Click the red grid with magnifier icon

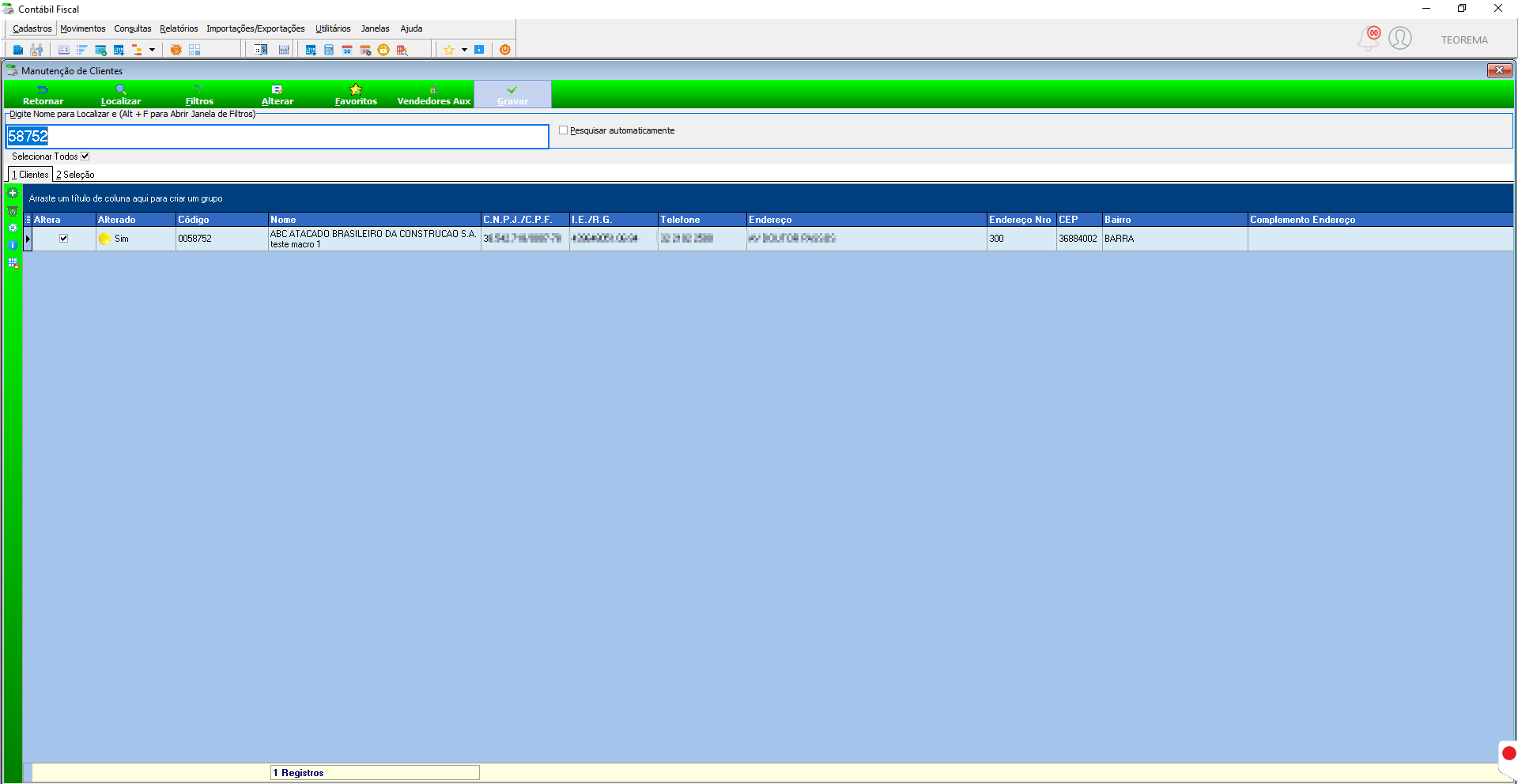(402, 50)
